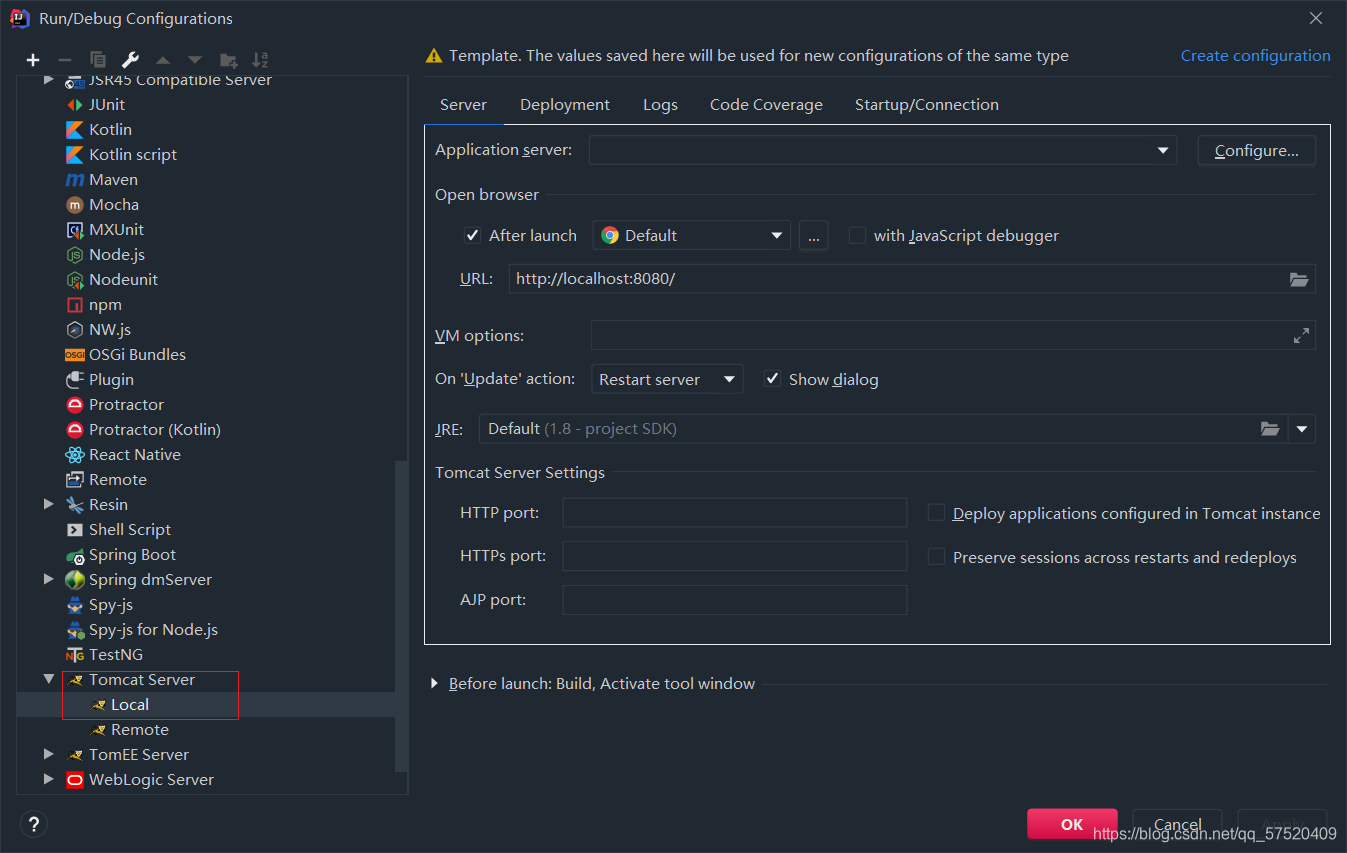Open the Restart server update action dropdown
Image resolution: width=1347 pixels, height=853 pixels.
click(x=667, y=379)
